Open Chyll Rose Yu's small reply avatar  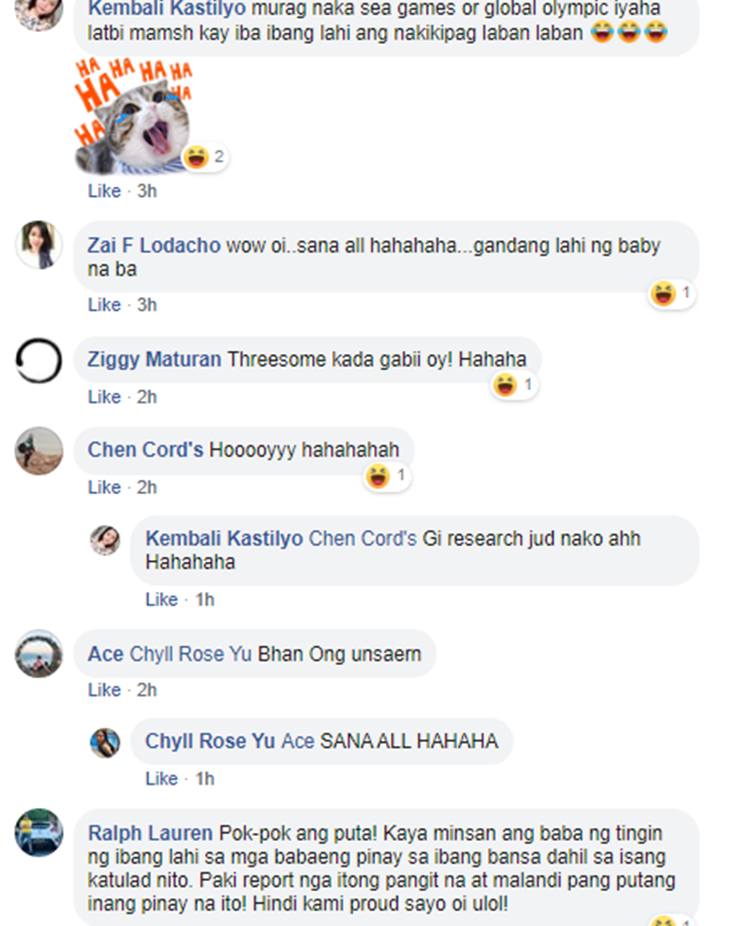click(105, 743)
